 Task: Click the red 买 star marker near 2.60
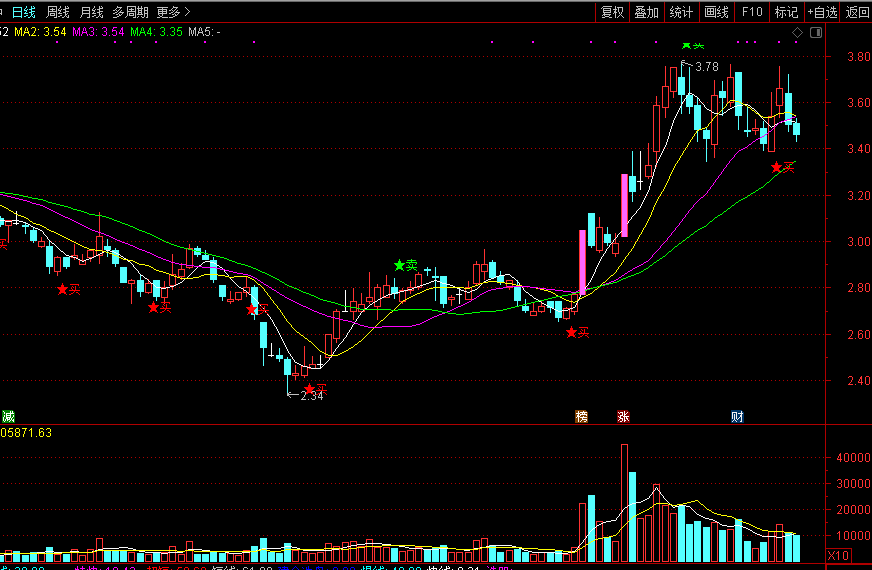tap(577, 333)
